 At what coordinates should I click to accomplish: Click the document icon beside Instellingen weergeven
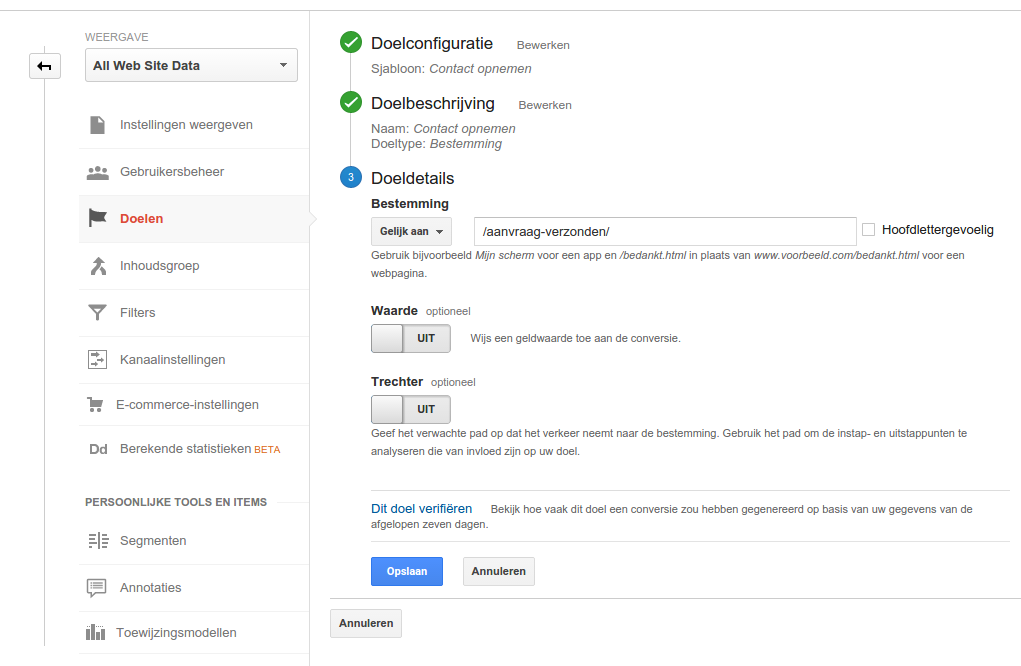(x=97, y=124)
